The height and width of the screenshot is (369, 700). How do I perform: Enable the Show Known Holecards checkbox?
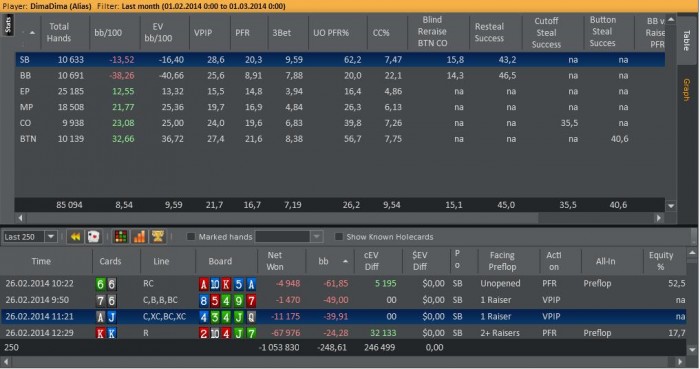coord(338,236)
